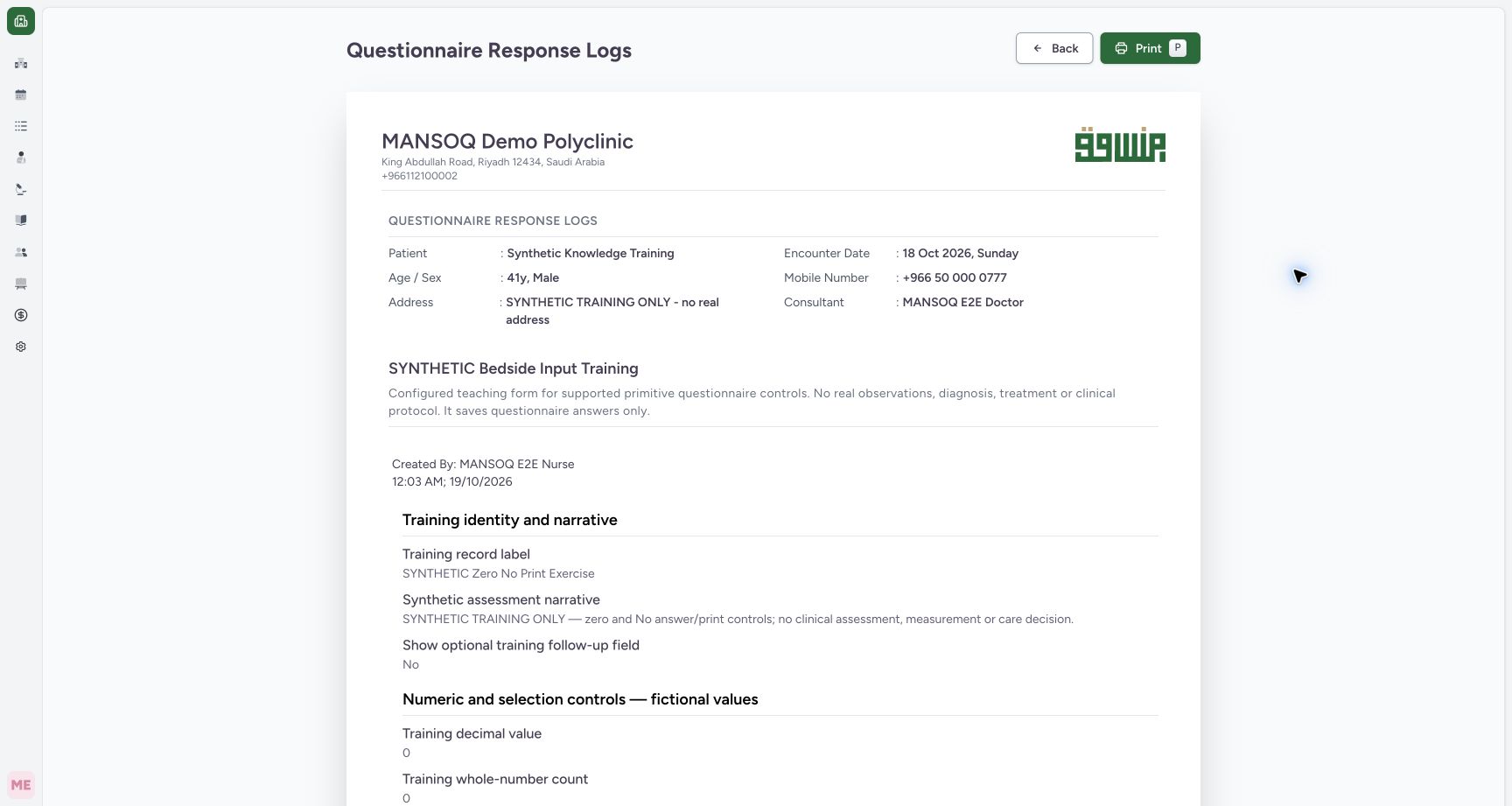Click the 41y, Male value
Screen dimensions: 1512x806
[533, 277]
